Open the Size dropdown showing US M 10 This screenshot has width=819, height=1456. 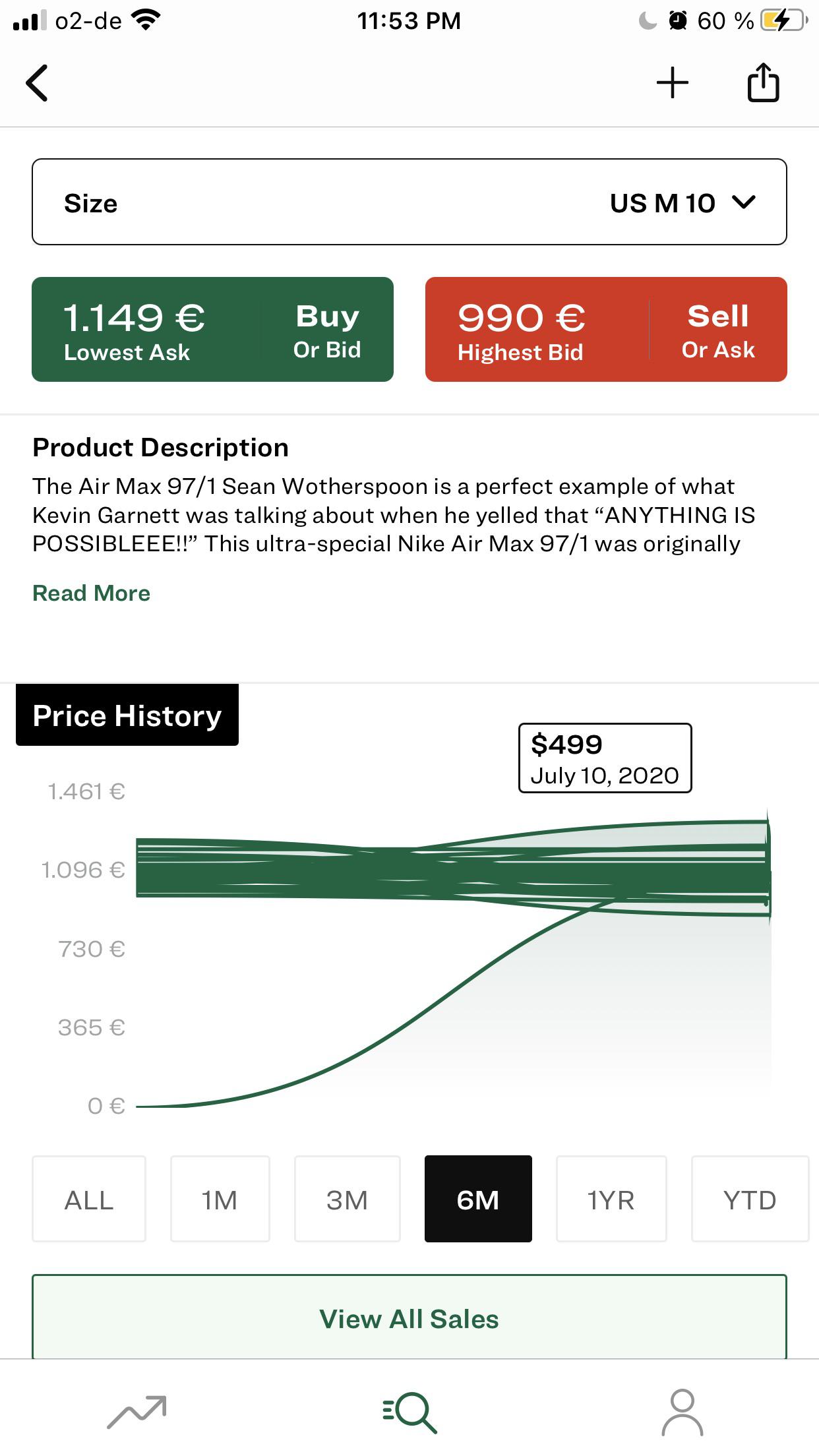[409, 202]
